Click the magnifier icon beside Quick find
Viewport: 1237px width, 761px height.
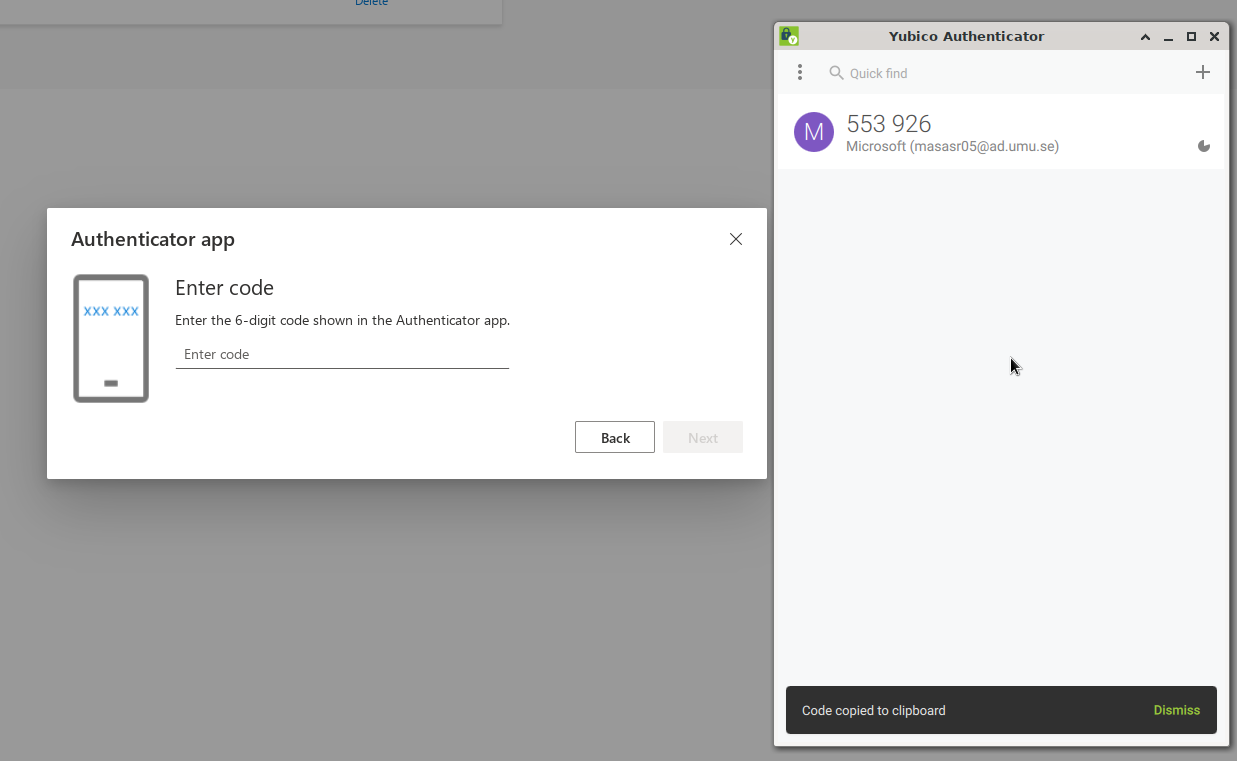coord(837,72)
